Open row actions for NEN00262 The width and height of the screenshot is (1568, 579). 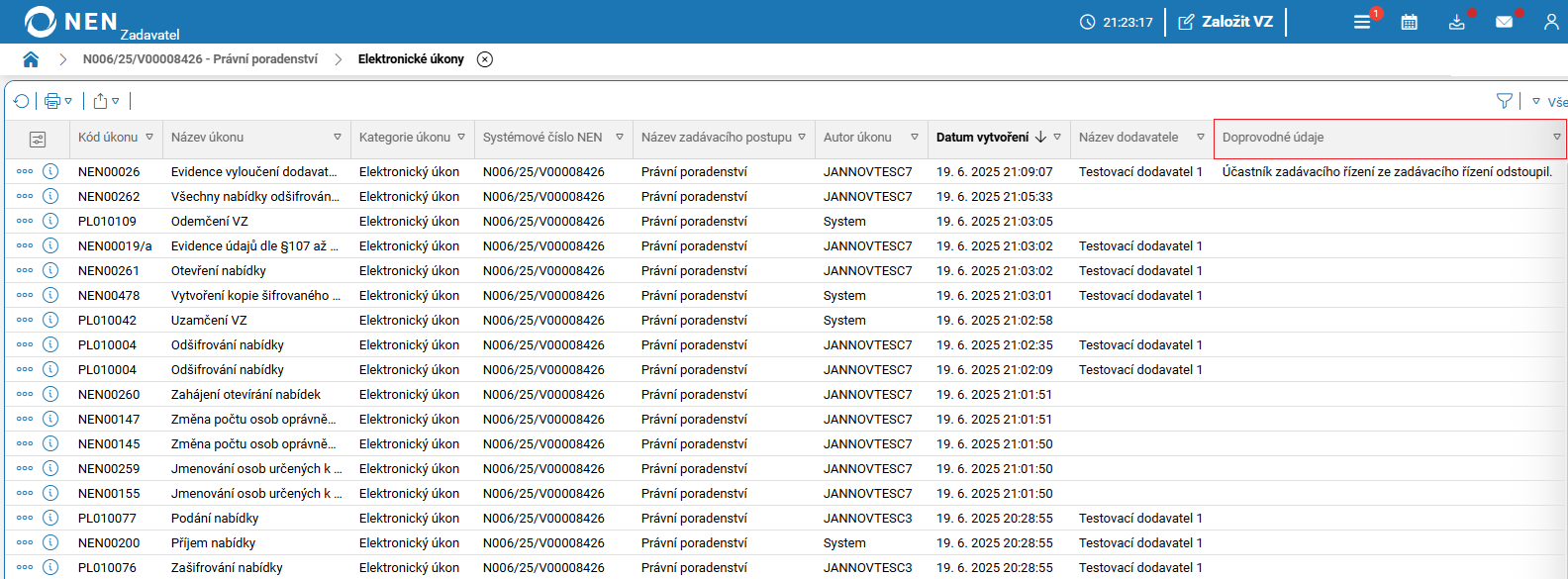click(x=25, y=196)
